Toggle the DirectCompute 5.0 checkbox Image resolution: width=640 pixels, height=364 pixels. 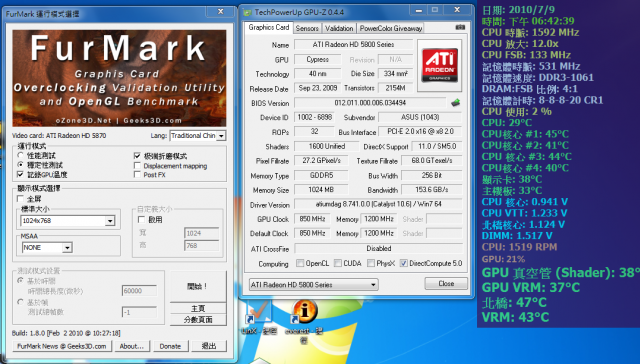404,263
